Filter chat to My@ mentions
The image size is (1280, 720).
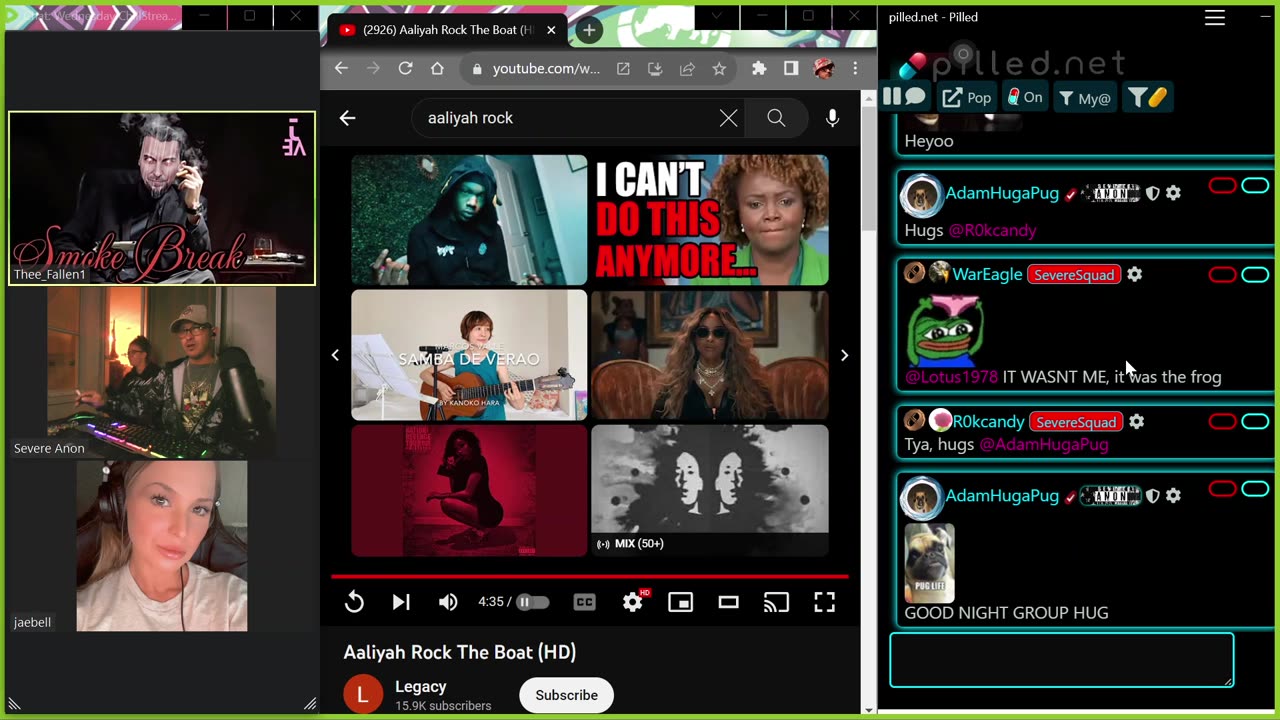tap(1085, 97)
